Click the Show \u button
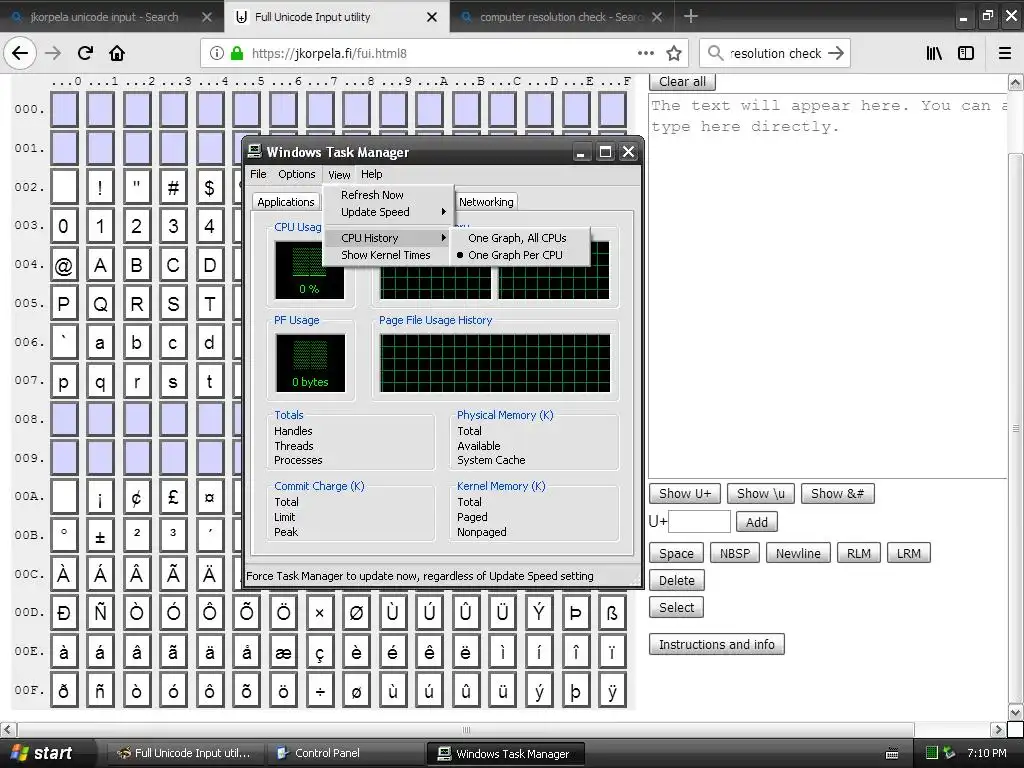The width and height of the screenshot is (1024, 768). point(761,494)
